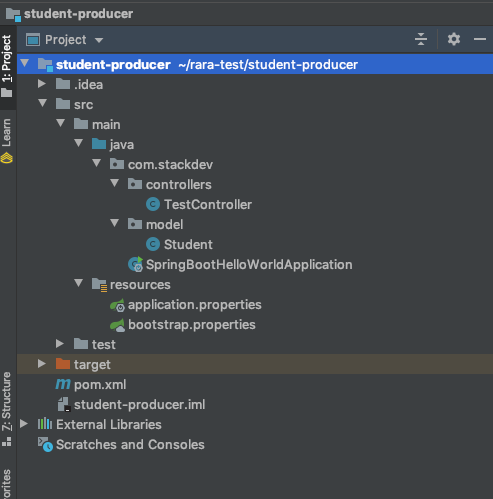
Task: Collapse the model package
Action: pos(115,223)
